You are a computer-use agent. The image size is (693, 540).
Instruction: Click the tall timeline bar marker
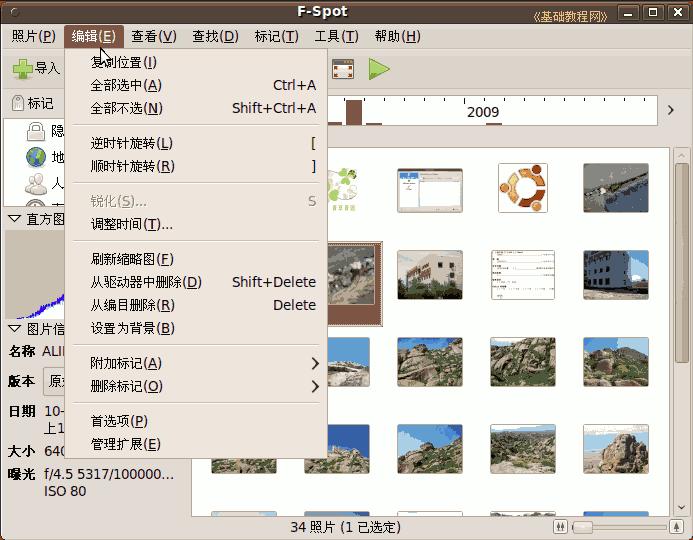click(354, 112)
